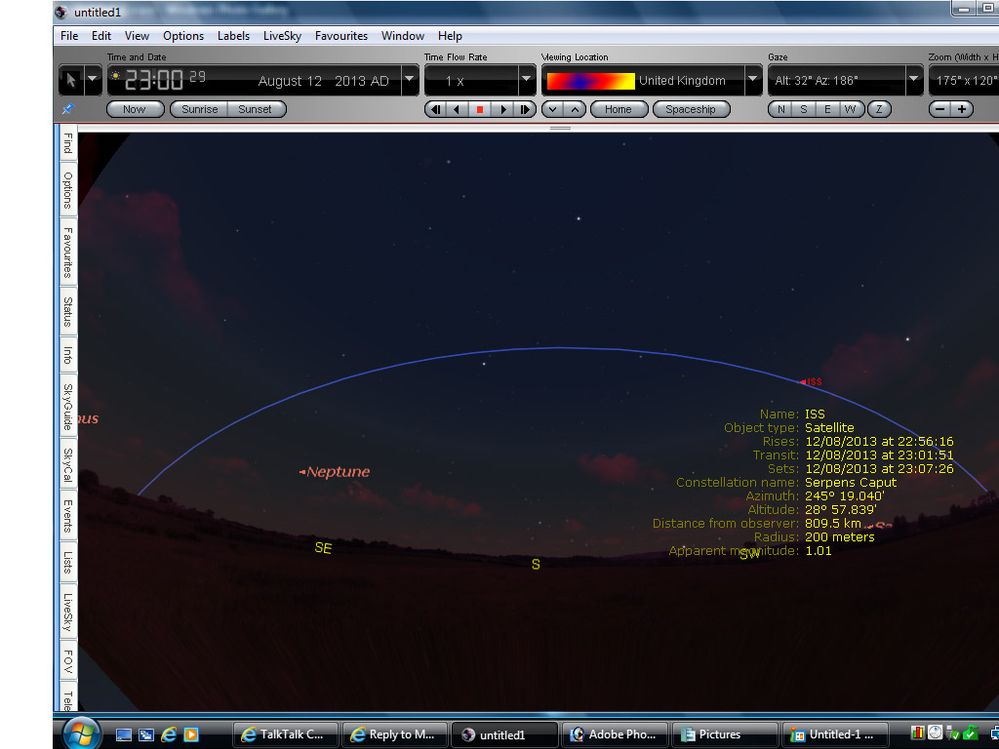This screenshot has width=999, height=749.
Task: Switch to Adobe Photoshop taskbar button
Action: (615, 734)
